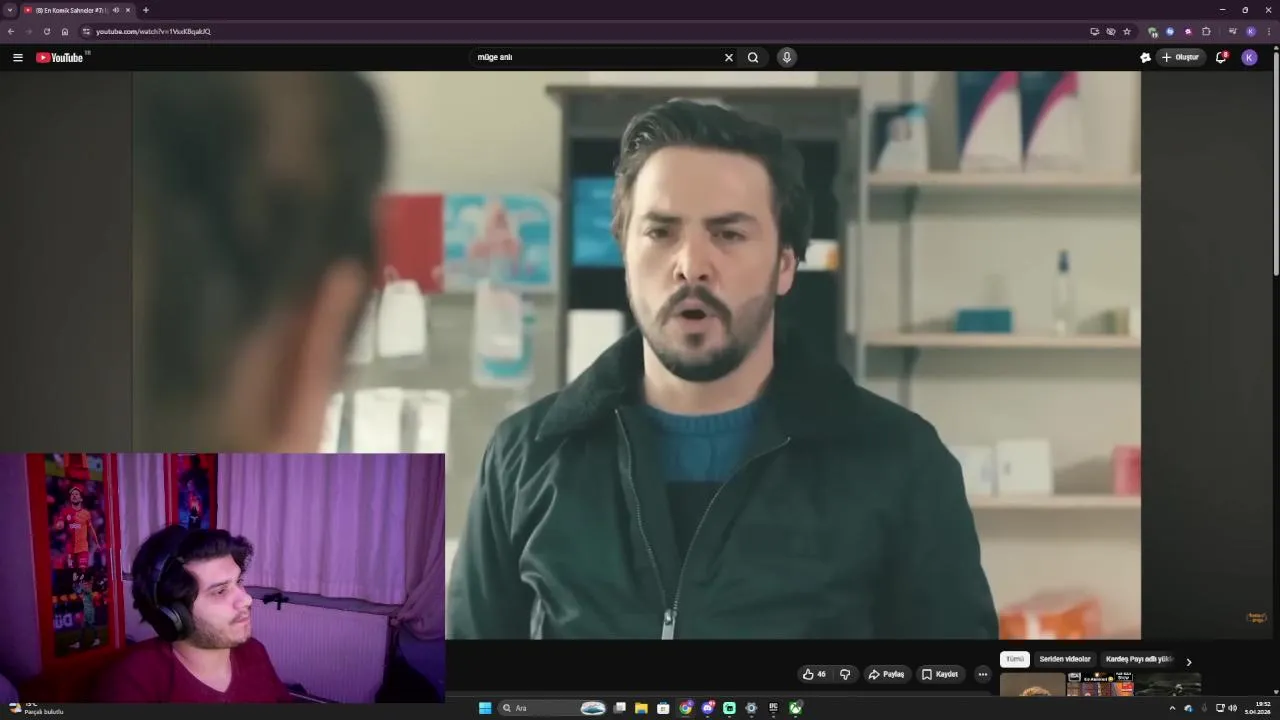Open the green extension with badge
The height and width of the screenshot is (720, 1280).
(1153, 32)
